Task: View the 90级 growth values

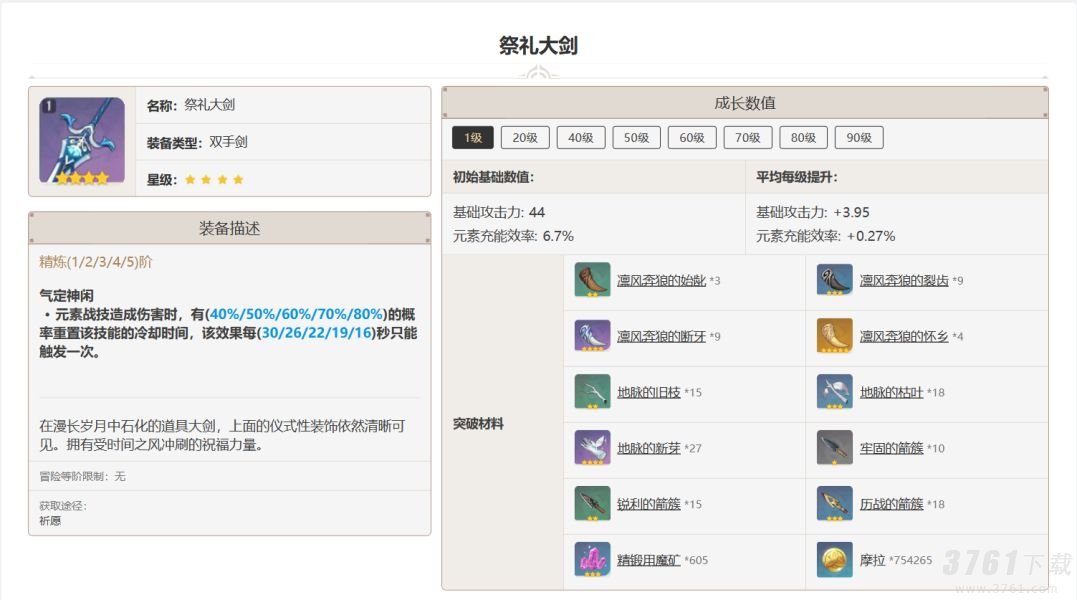Action: click(x=859, y=138)
